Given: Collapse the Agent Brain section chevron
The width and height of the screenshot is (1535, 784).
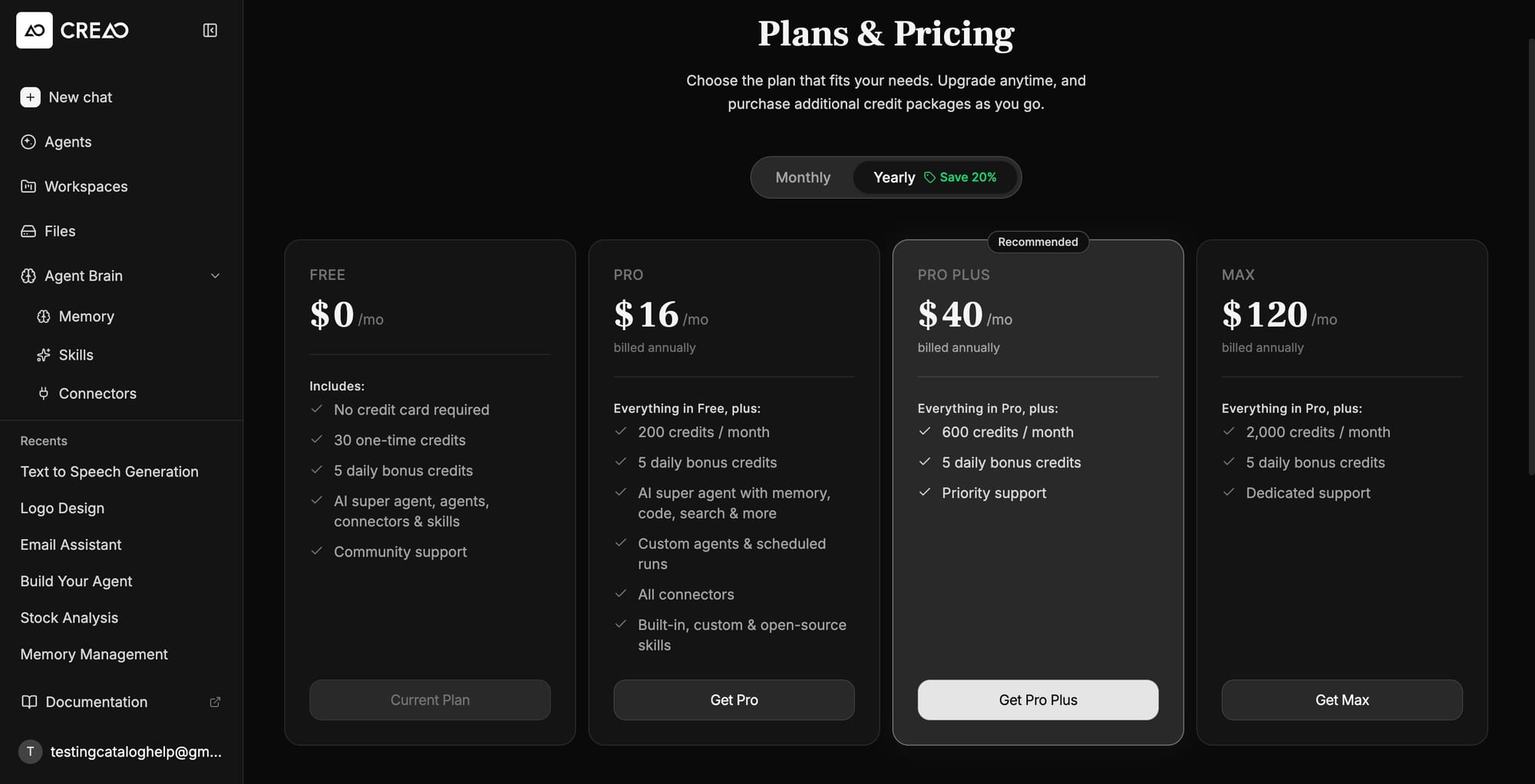Looking at the screenshot, I should [x=215, y=276].
